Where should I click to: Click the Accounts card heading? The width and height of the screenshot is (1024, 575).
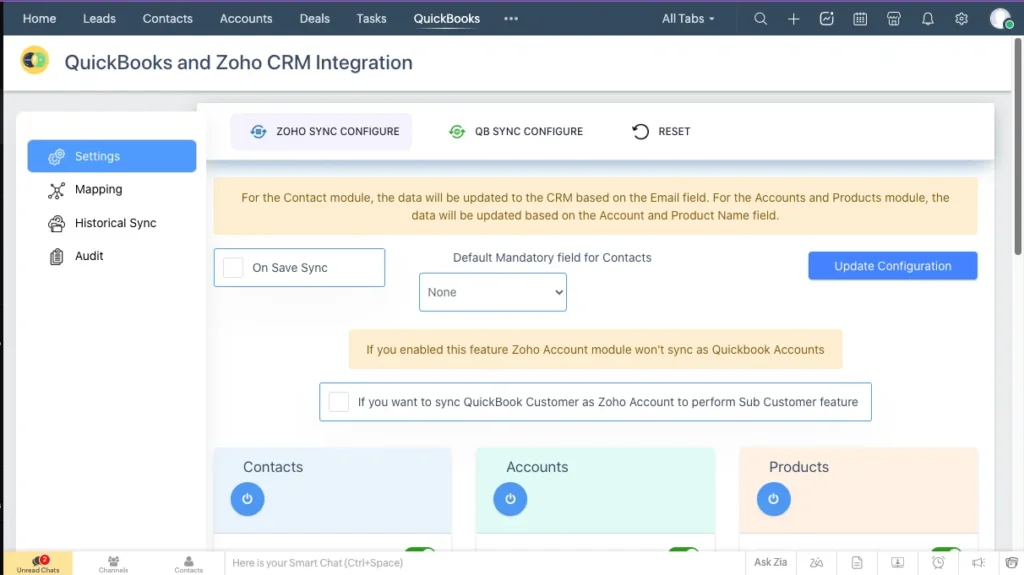(537, 467)
